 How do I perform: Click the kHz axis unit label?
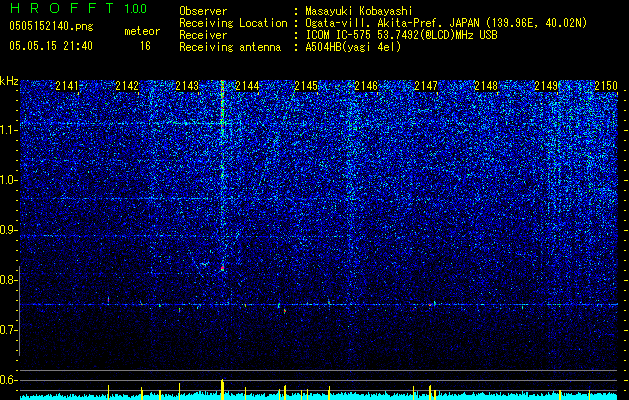click(x=9, y=81)
